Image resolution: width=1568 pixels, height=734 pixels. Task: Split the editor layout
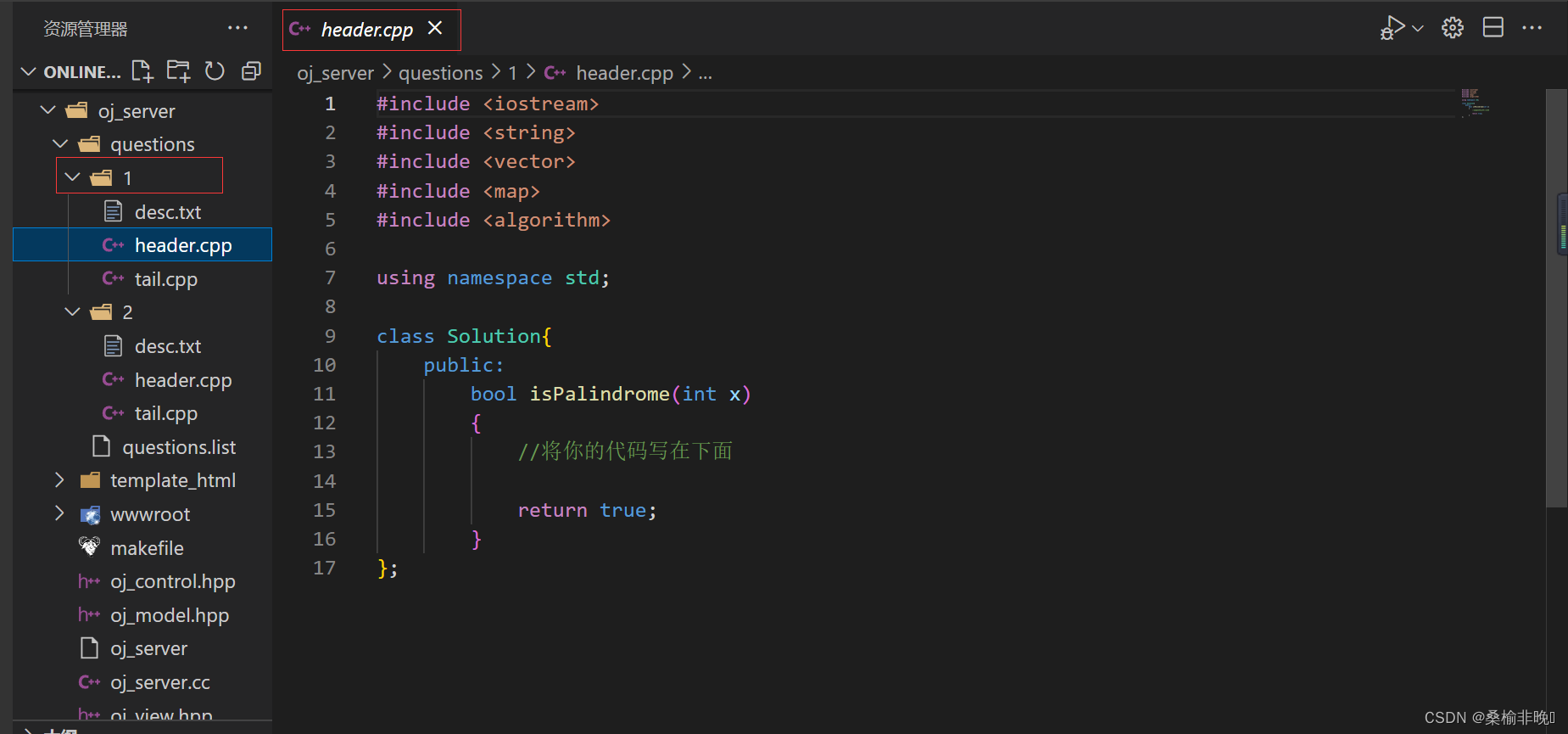click(1493, 28)
